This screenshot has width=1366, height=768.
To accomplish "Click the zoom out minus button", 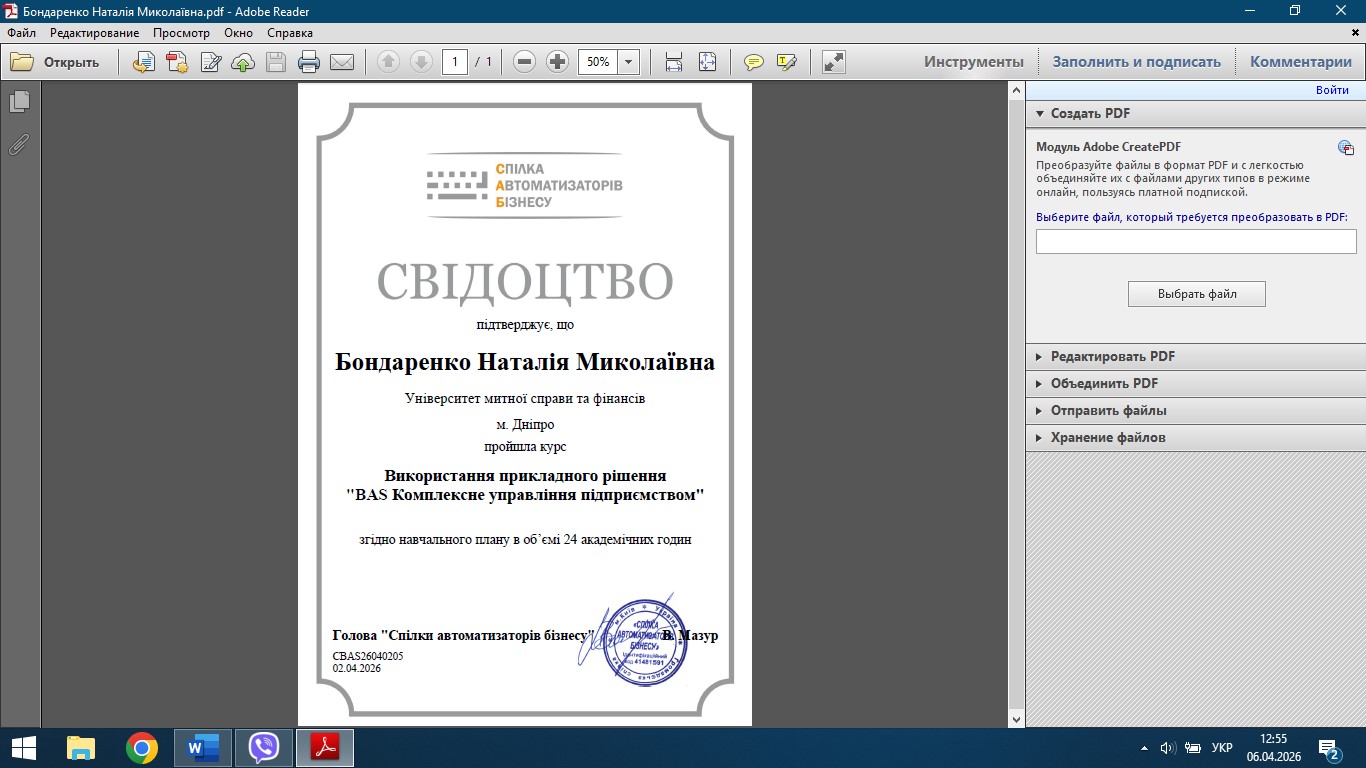I will (524, 62).
